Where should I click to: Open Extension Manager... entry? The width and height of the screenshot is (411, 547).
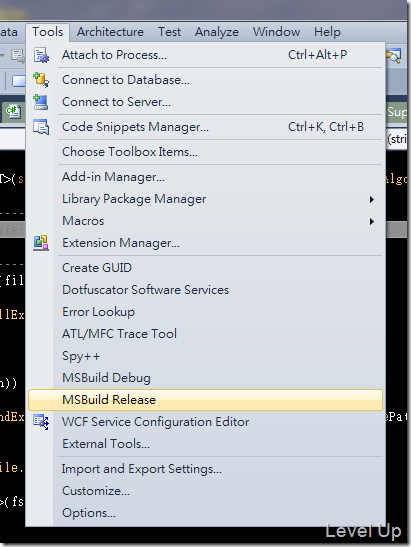[x=206, y=243]
